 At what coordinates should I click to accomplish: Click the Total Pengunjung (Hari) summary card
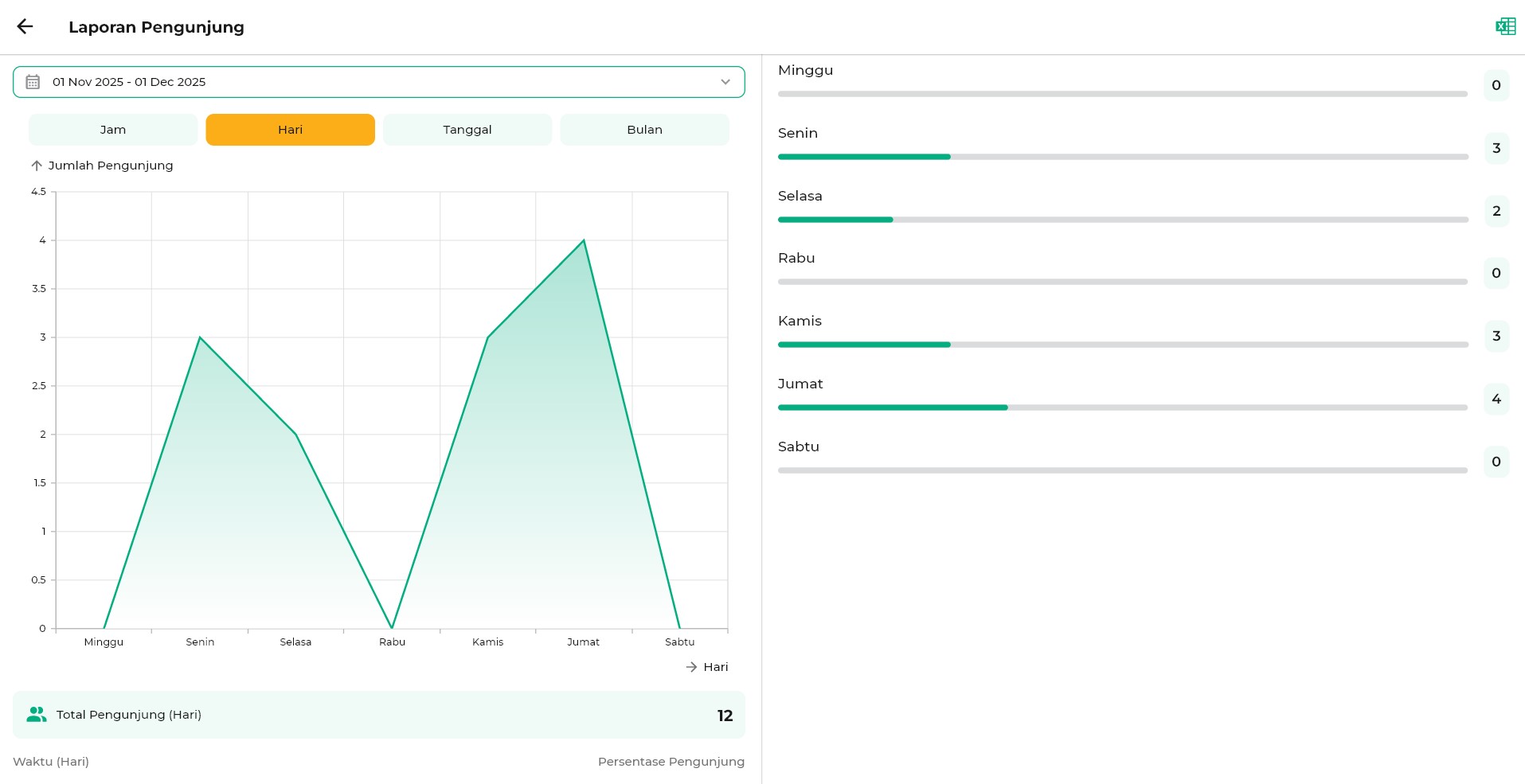378,715
